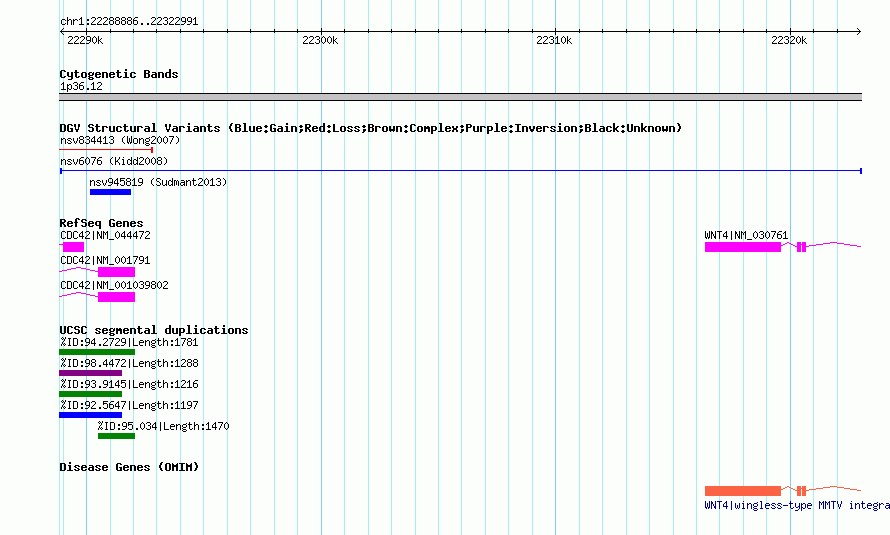The height and width of the screenshot is (535, 890).
Task: Click the 22320k ruler position label
Action: (x=789, y=40)
